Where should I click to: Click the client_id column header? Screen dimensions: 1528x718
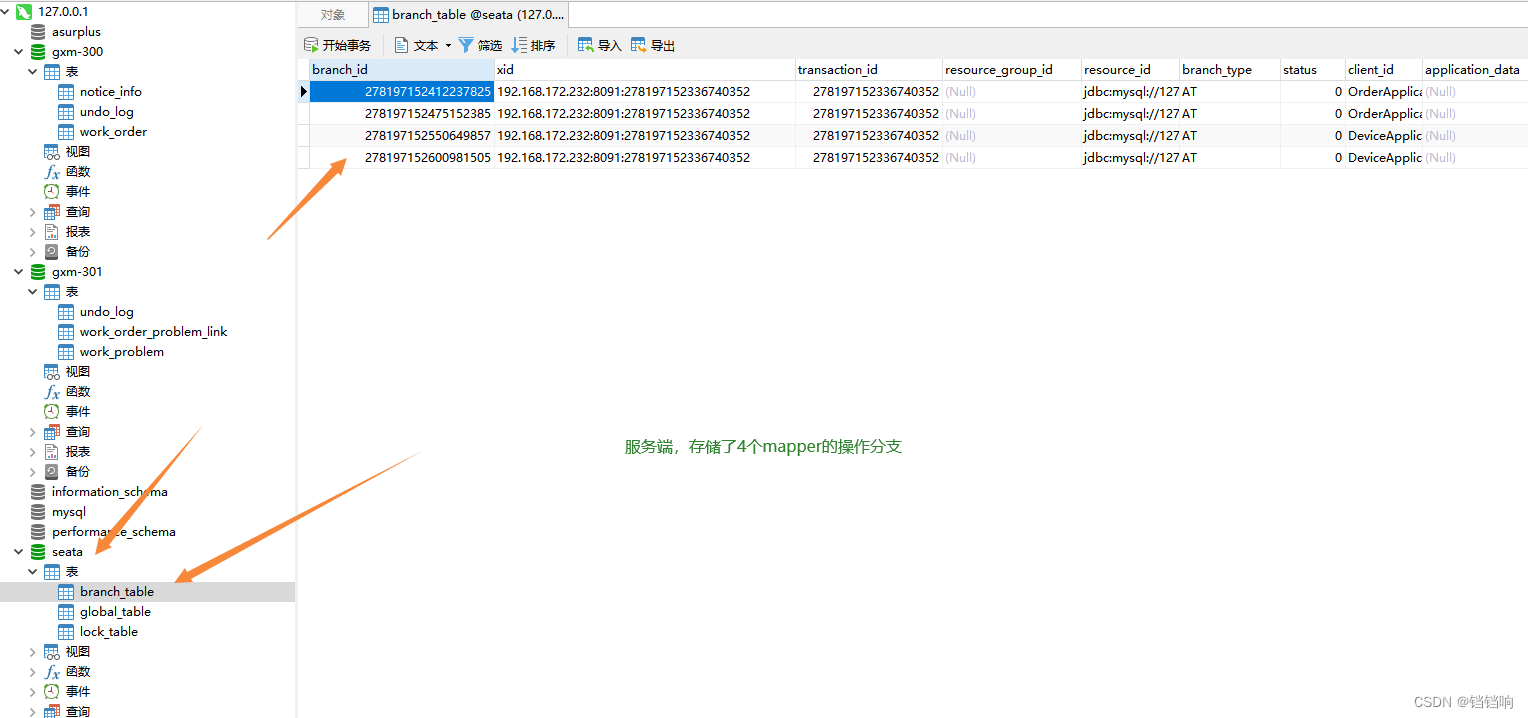click(1384, 70)
